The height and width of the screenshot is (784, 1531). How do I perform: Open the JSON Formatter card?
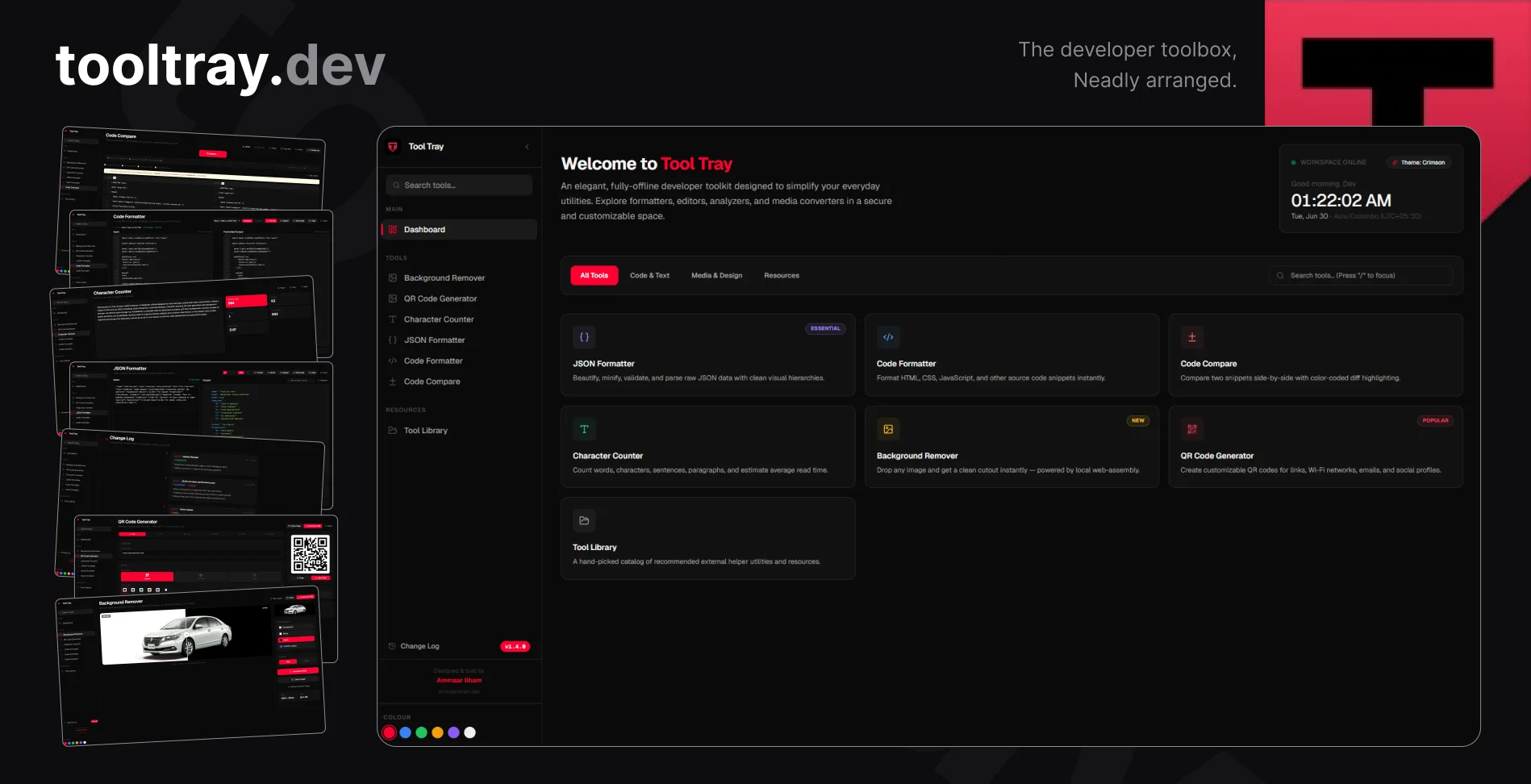pyautogui.click(x=707, y=355)
